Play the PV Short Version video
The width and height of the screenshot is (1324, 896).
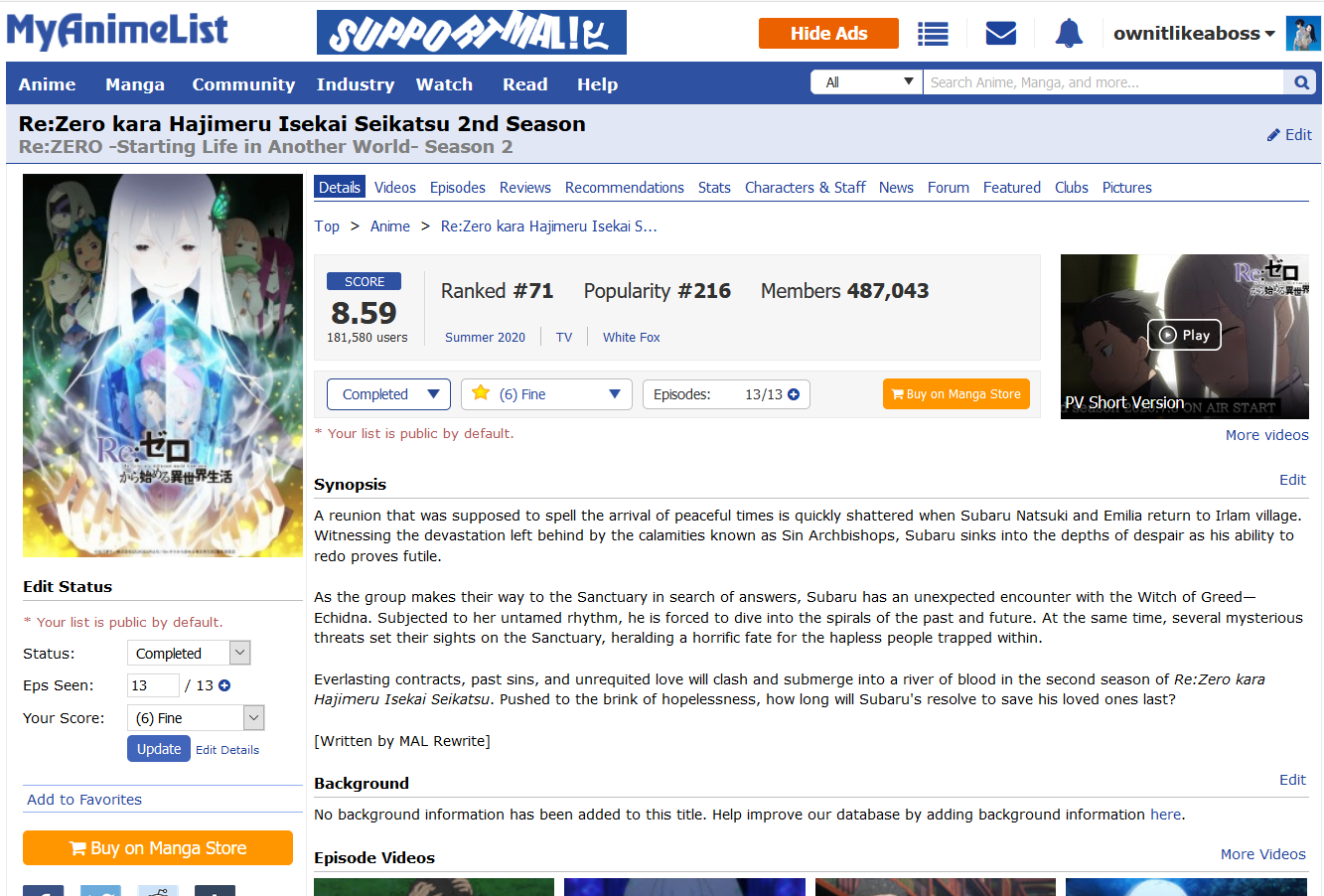pyautogui.click(x=1184, y=336)
